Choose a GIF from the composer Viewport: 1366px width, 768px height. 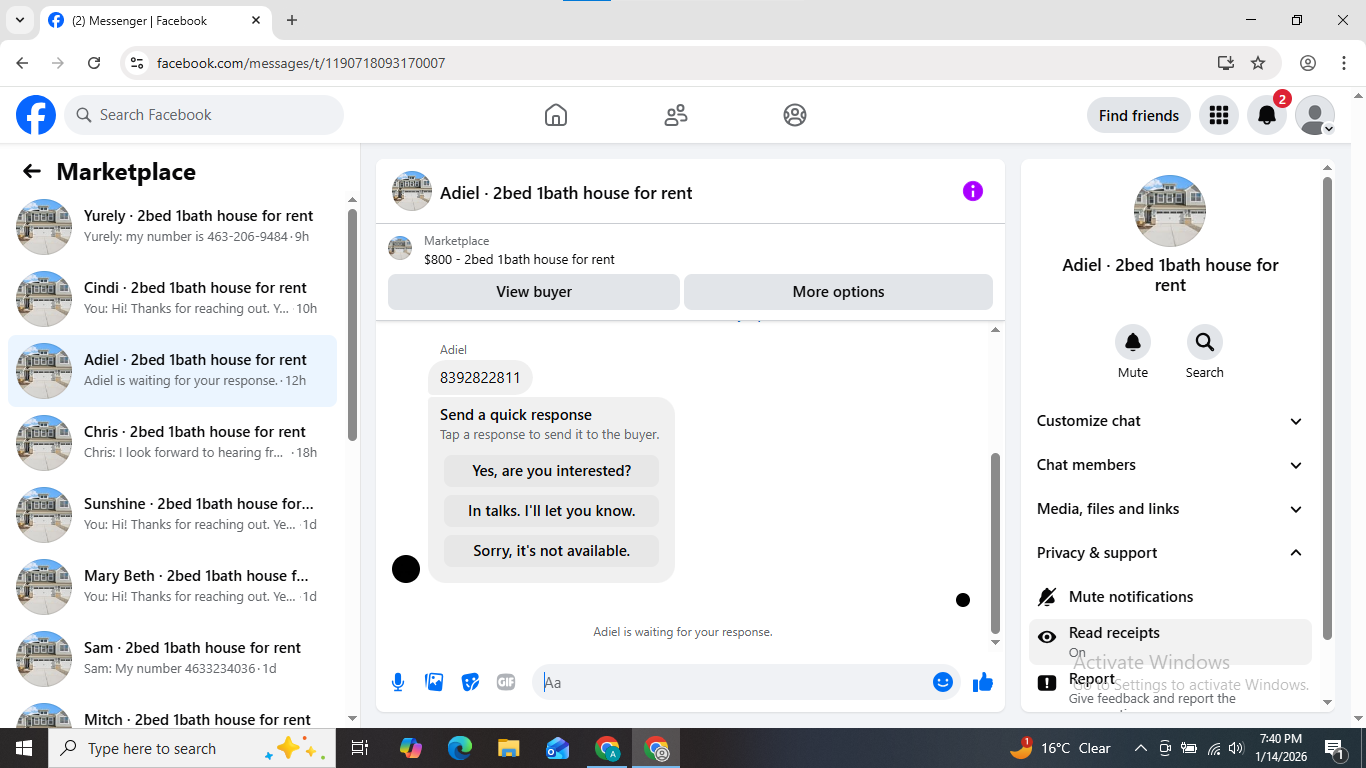506,682
